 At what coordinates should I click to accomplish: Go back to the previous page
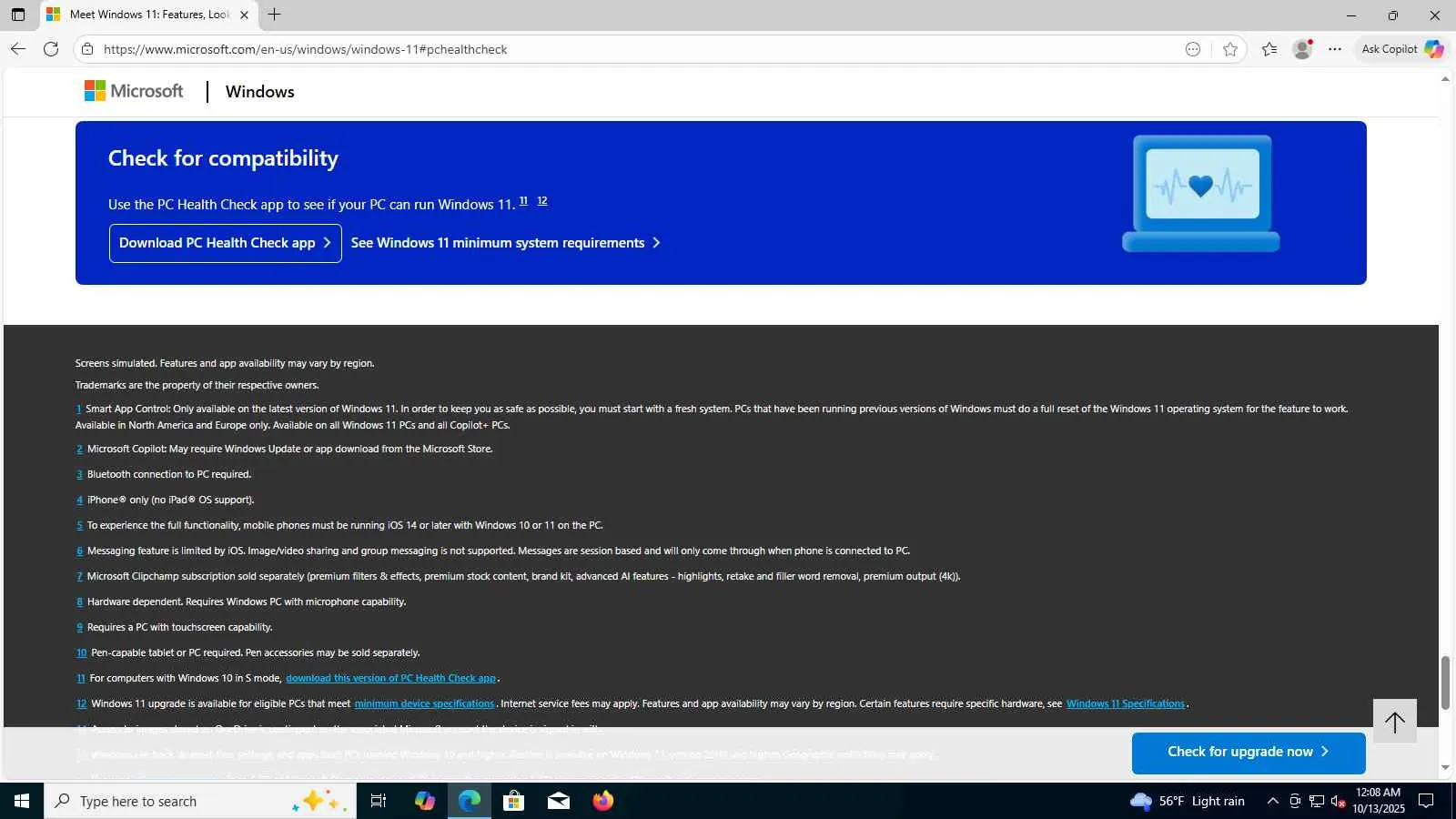(x=18, y=49)
